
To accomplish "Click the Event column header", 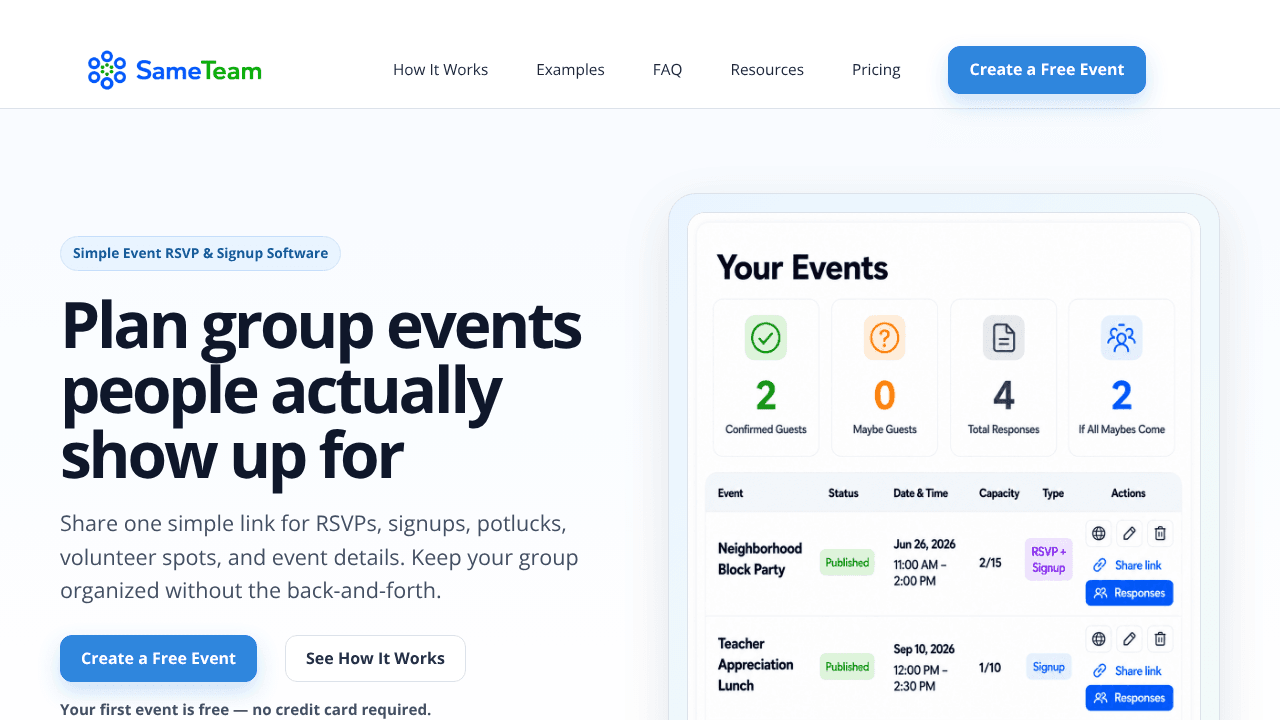I will tap(730, 493).
